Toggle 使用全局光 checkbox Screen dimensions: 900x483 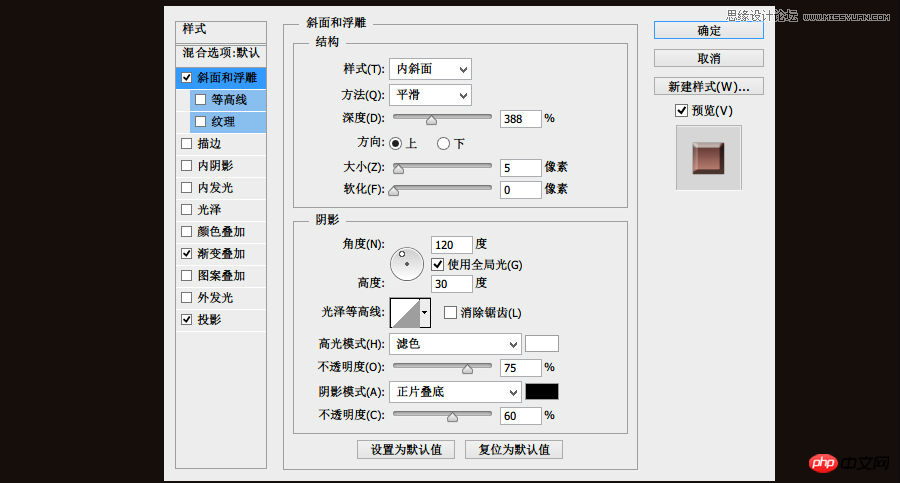point(437,264)
